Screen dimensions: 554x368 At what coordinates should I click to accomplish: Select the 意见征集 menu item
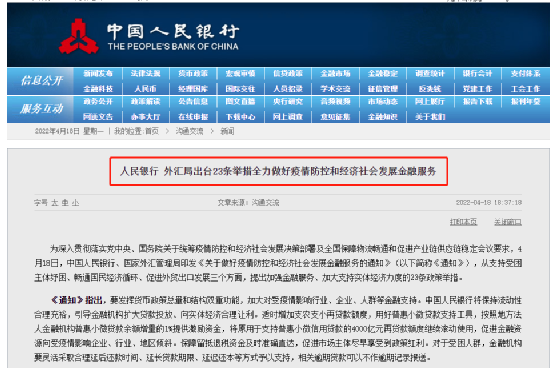[335, 117]
